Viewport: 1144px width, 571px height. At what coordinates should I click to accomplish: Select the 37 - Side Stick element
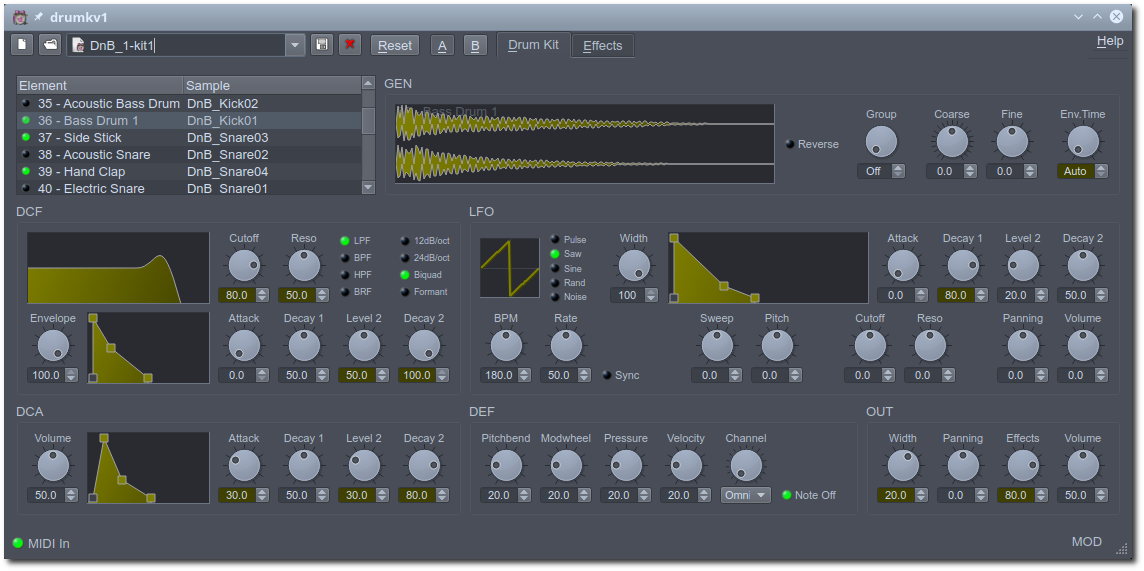point(189,137)
